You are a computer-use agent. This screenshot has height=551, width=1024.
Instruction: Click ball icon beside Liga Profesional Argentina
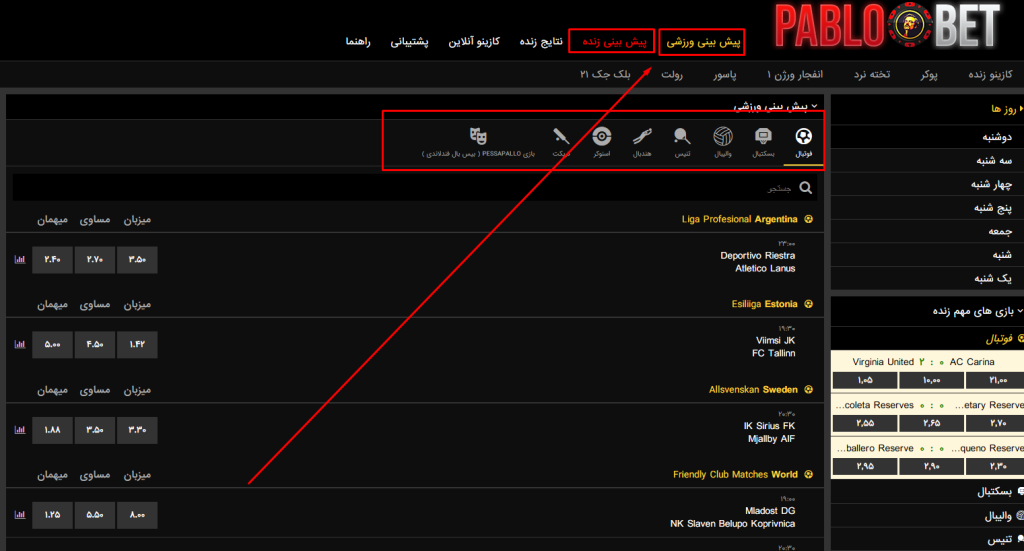point(808,219)
